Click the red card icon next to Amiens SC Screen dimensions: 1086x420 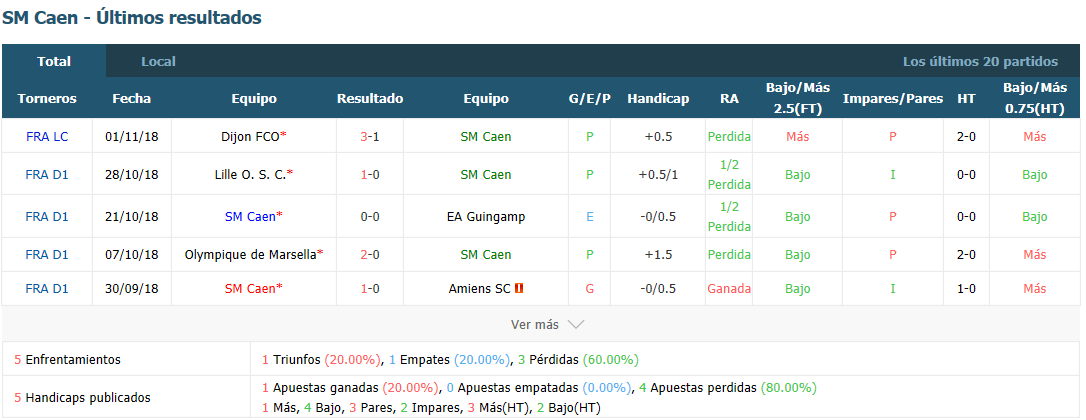click(x=519, y=288)
